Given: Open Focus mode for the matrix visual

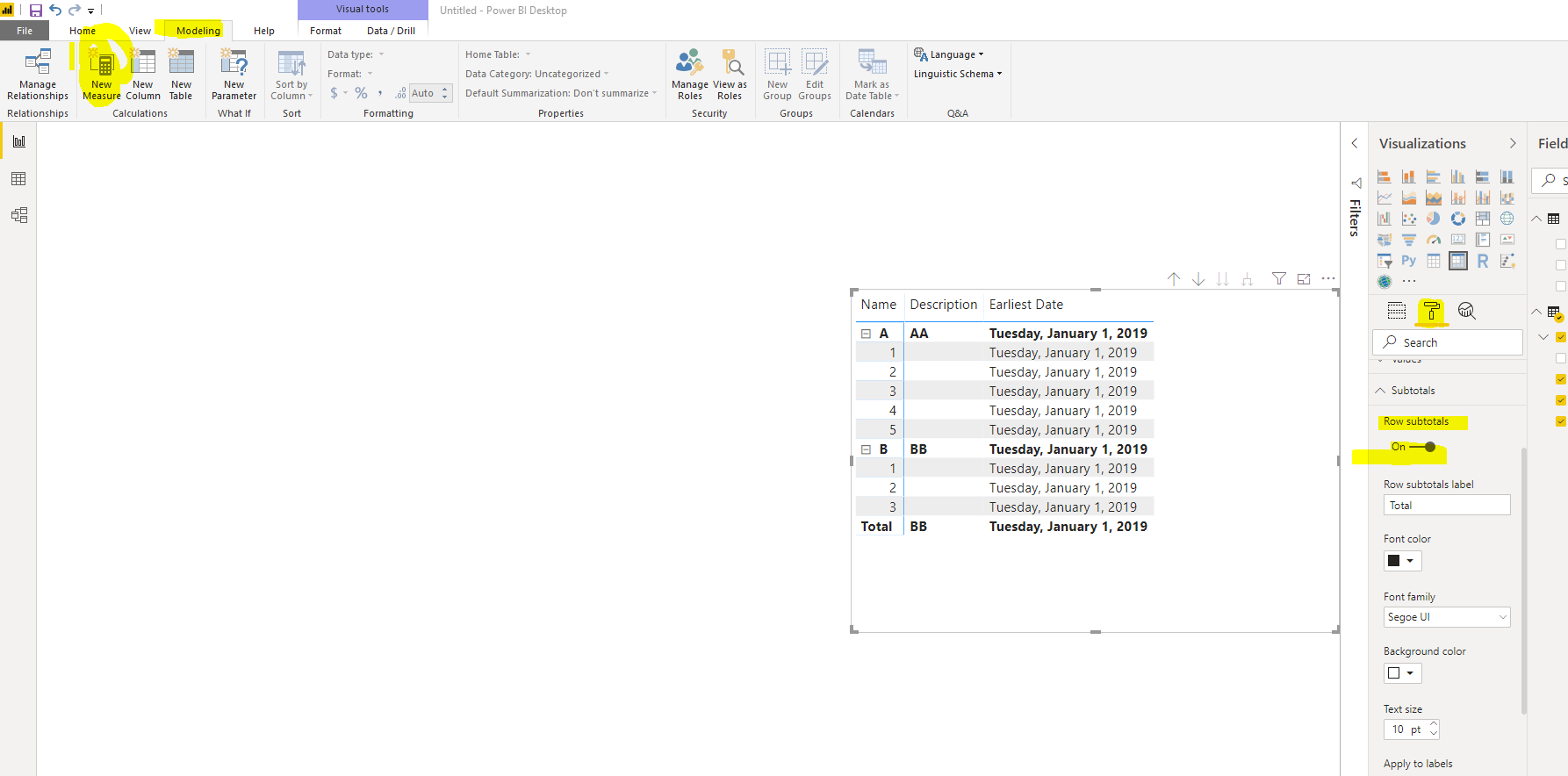Looking at the screenshot, I should click(1304, 279).
